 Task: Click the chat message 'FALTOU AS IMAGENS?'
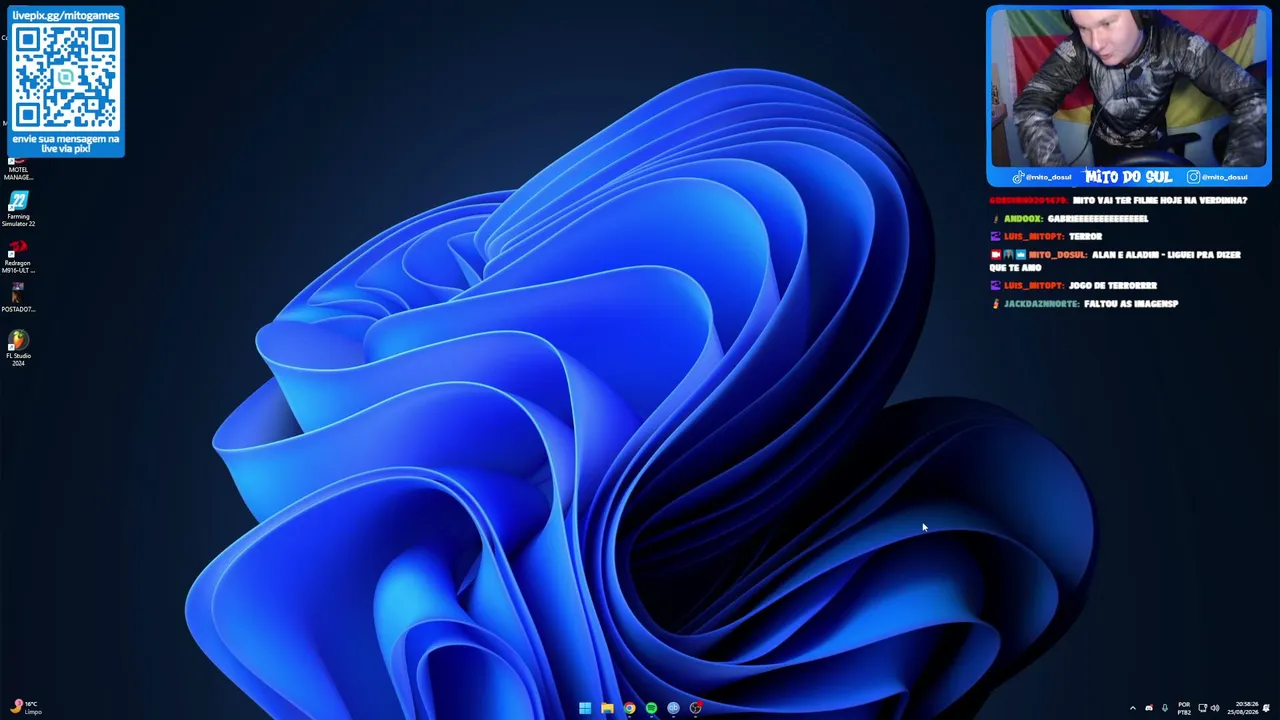(1131, 303)
